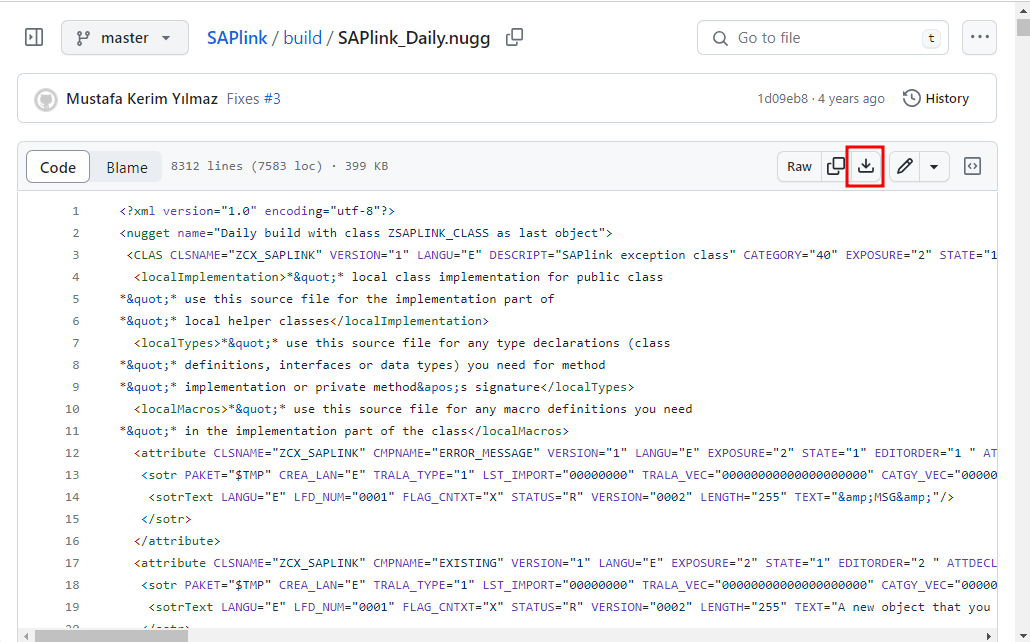This screenshot has height=642, width=1030.
Task: Select line number 12
Action: [72, 453]
